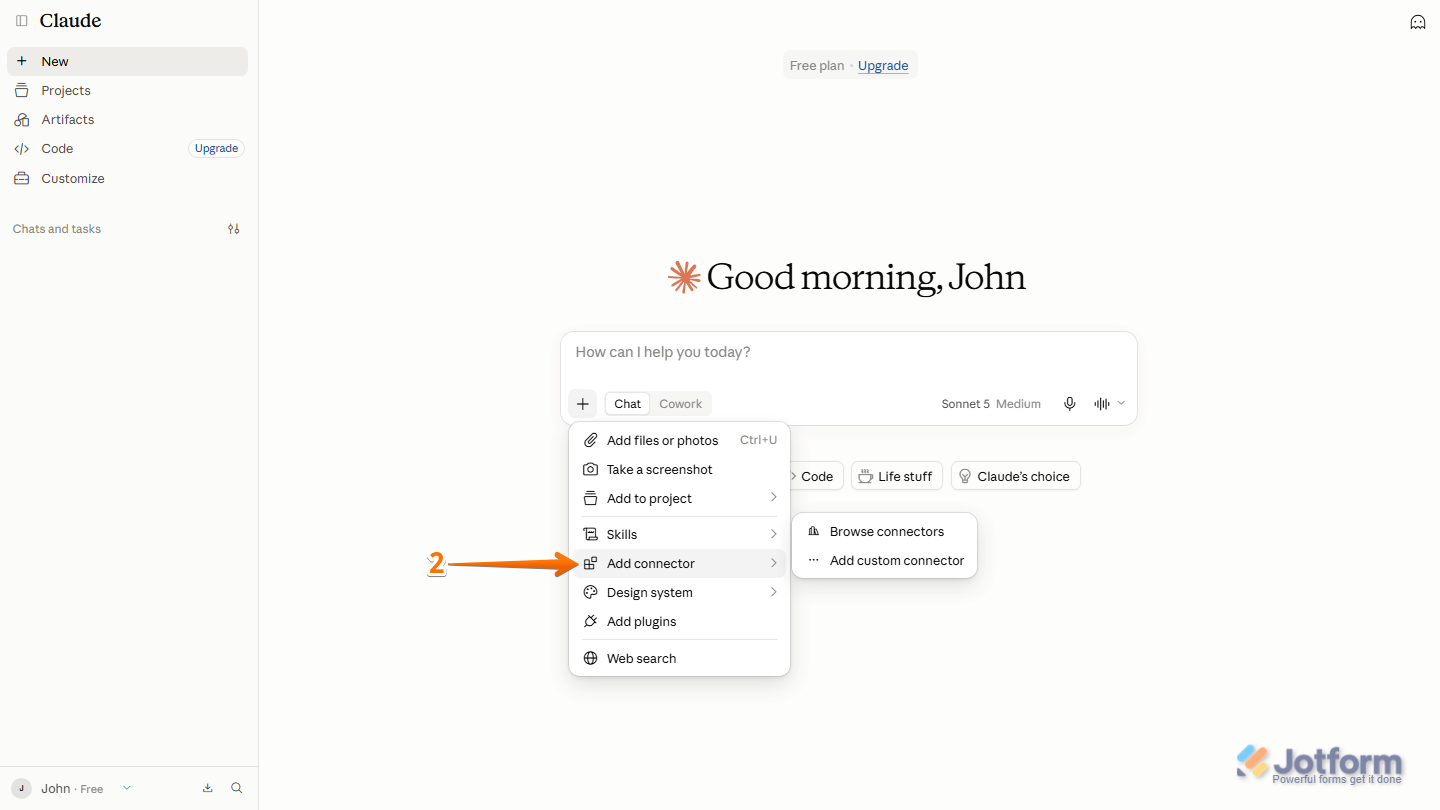Start a New chat from the sidebar

[x=128, y=61]
